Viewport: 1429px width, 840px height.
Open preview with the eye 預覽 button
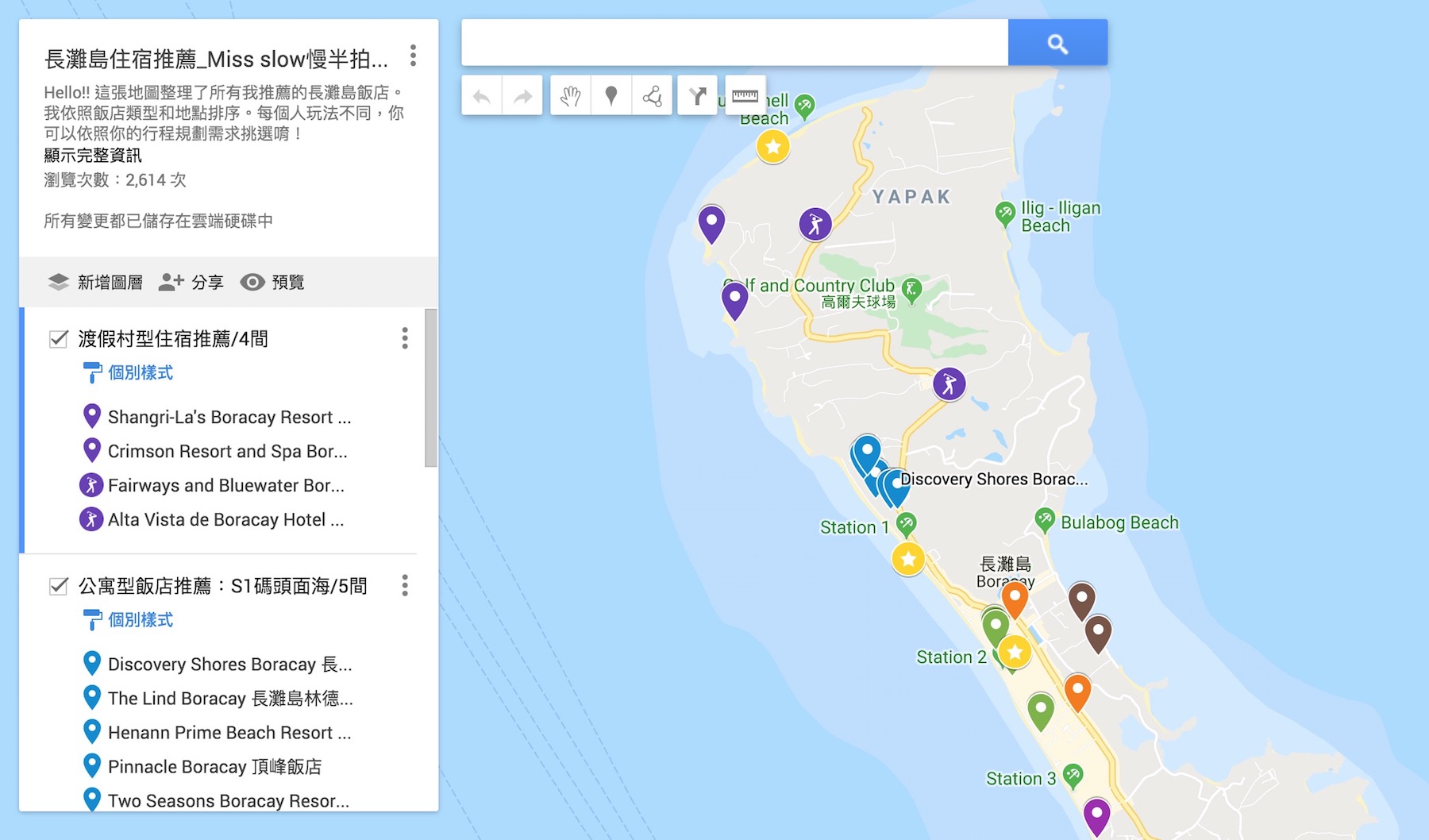pos(272,282)
